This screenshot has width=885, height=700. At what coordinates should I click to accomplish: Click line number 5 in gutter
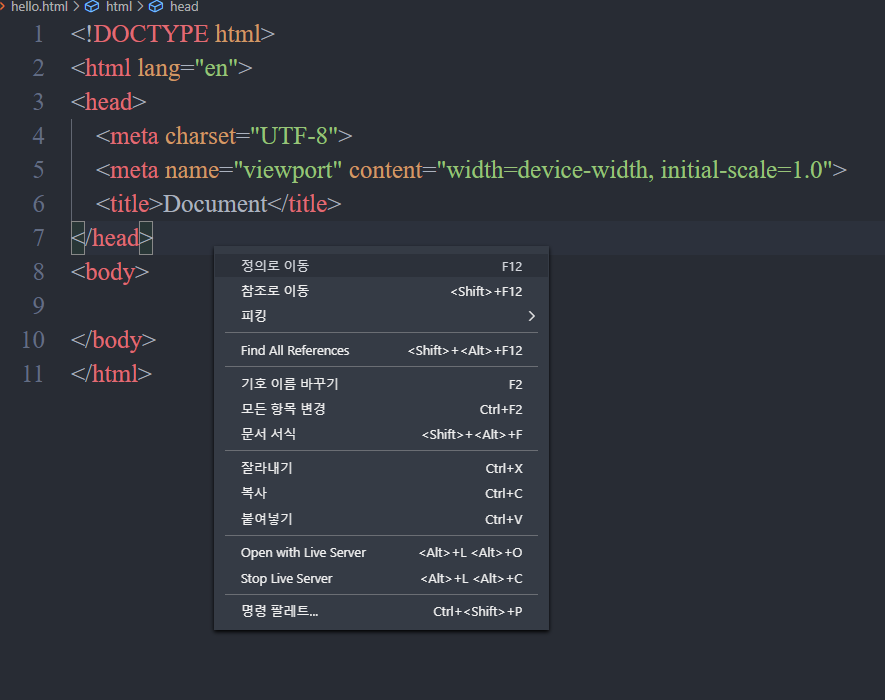pyautogui.click(x=38, y=170)
